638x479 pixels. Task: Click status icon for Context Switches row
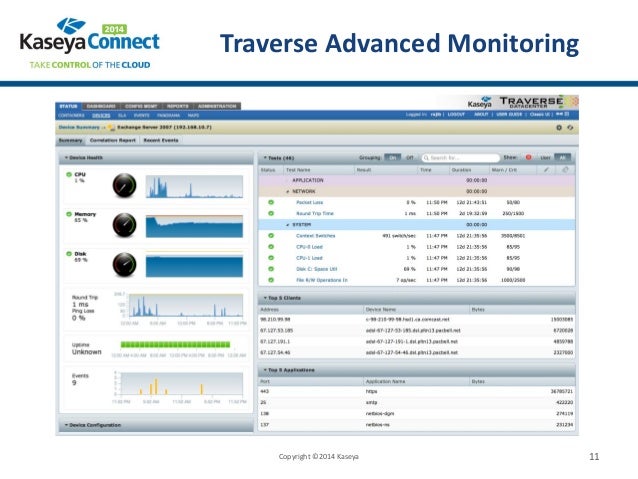pos(271,236)
